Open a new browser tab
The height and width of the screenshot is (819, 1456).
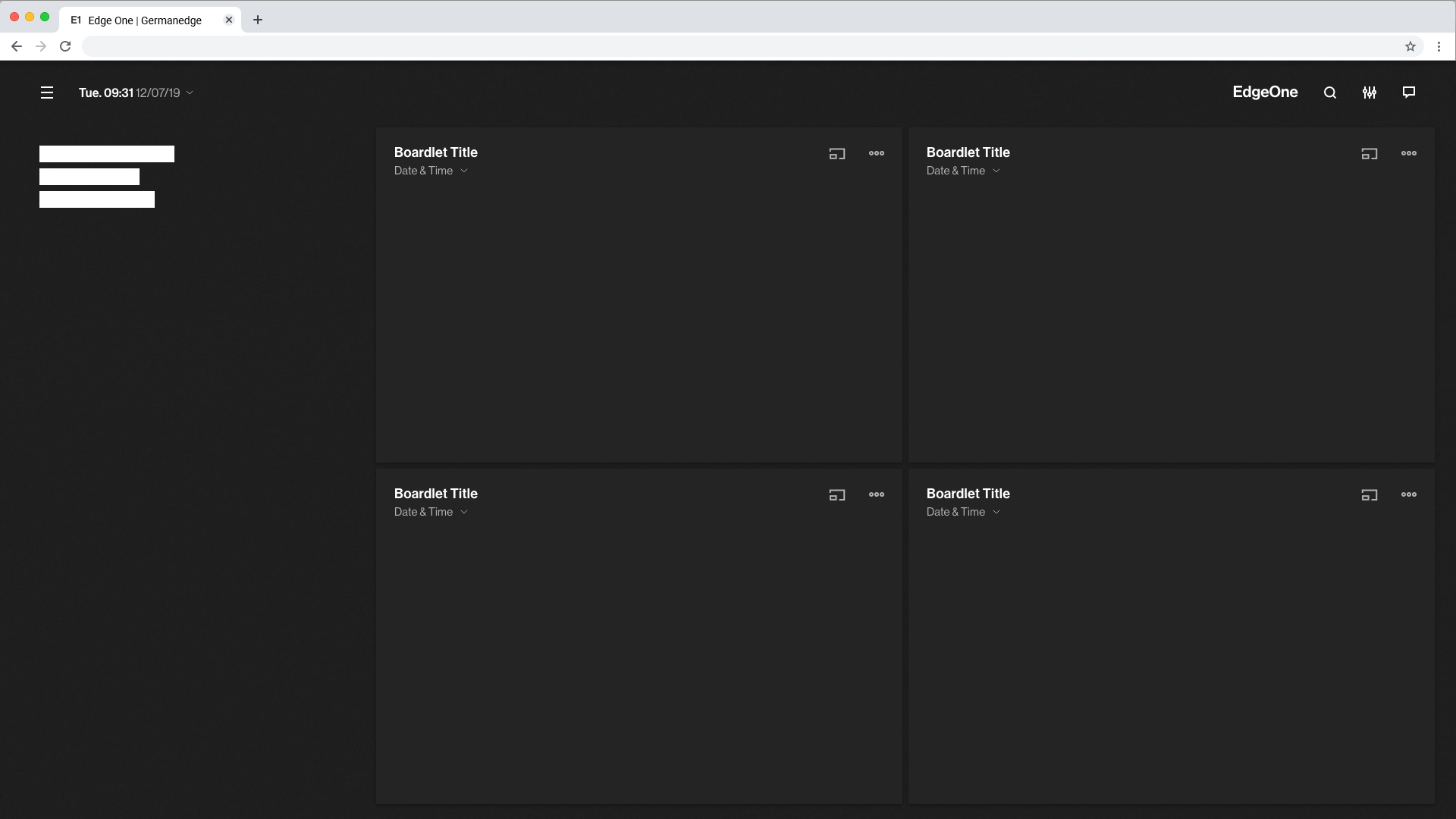258,20
